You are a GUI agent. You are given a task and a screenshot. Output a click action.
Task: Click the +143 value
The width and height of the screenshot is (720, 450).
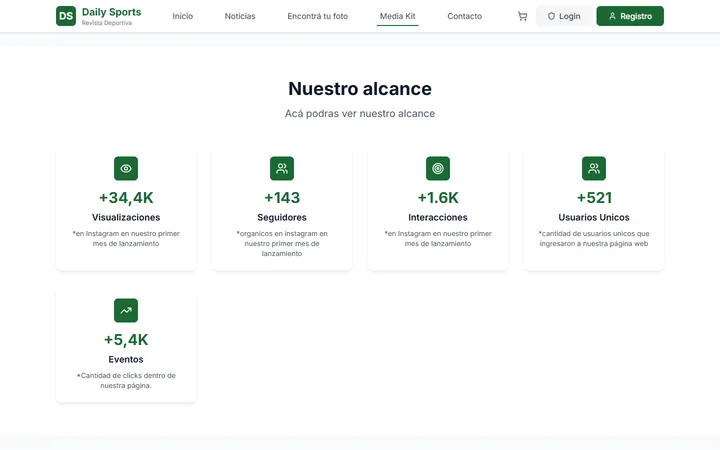282,198
